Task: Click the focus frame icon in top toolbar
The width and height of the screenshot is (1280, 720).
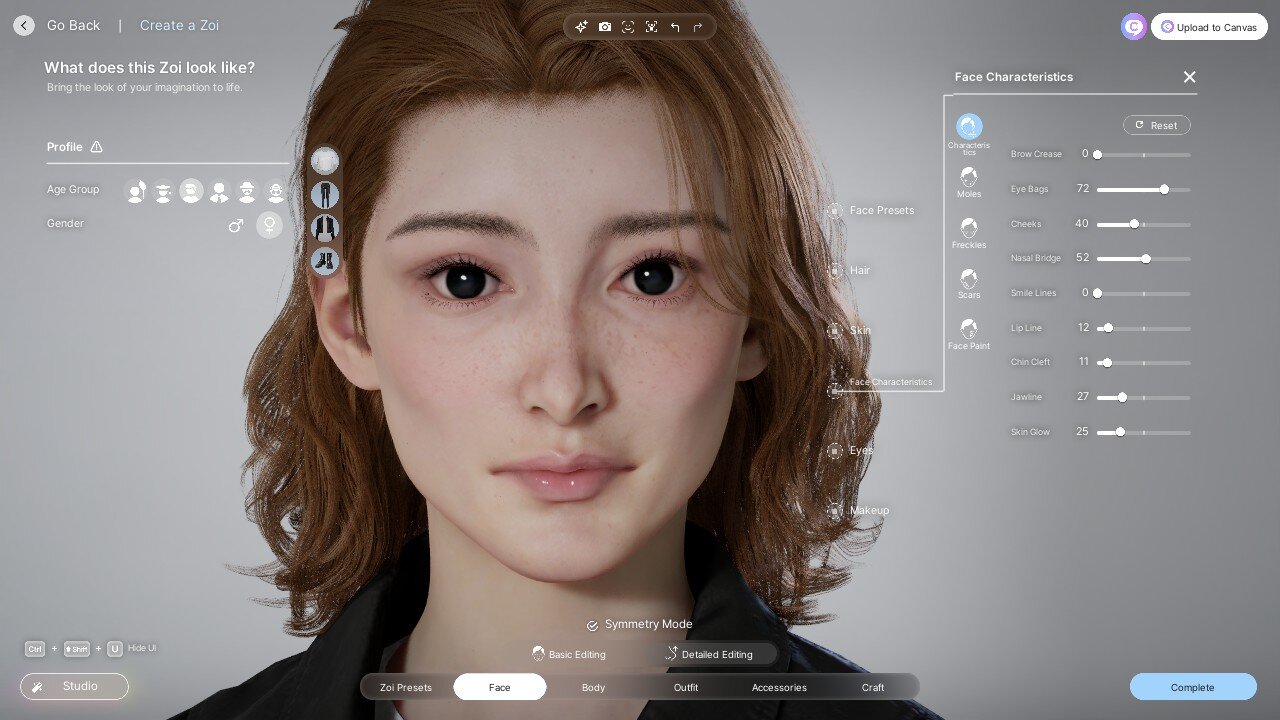Action: point(651,27)
